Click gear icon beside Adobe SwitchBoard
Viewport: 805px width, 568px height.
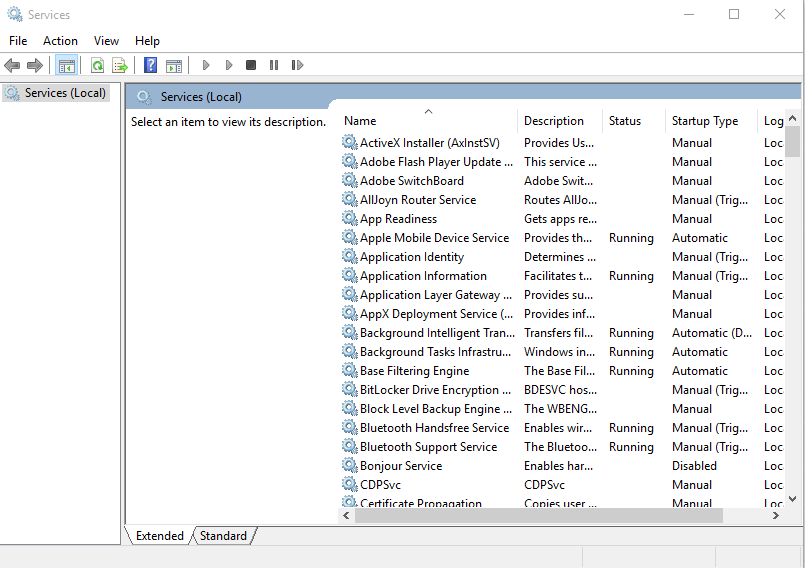click(x=350, y=180)
